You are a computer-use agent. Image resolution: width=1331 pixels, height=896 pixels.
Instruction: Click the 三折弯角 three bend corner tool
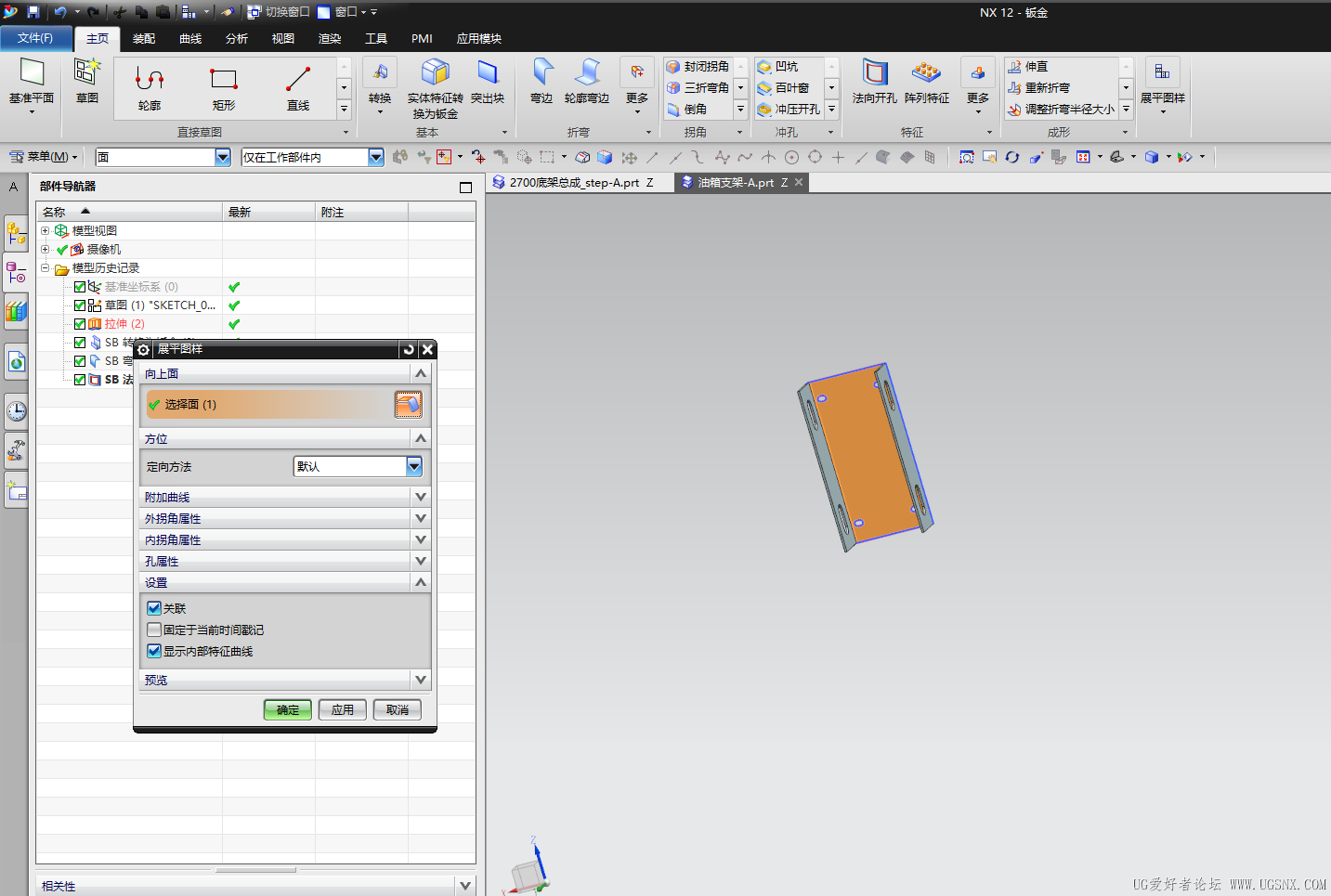point(698,88)
